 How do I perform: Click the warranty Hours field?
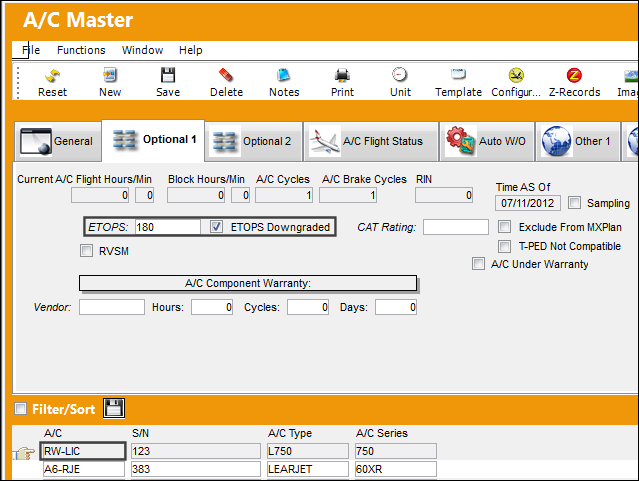point(212,307)
